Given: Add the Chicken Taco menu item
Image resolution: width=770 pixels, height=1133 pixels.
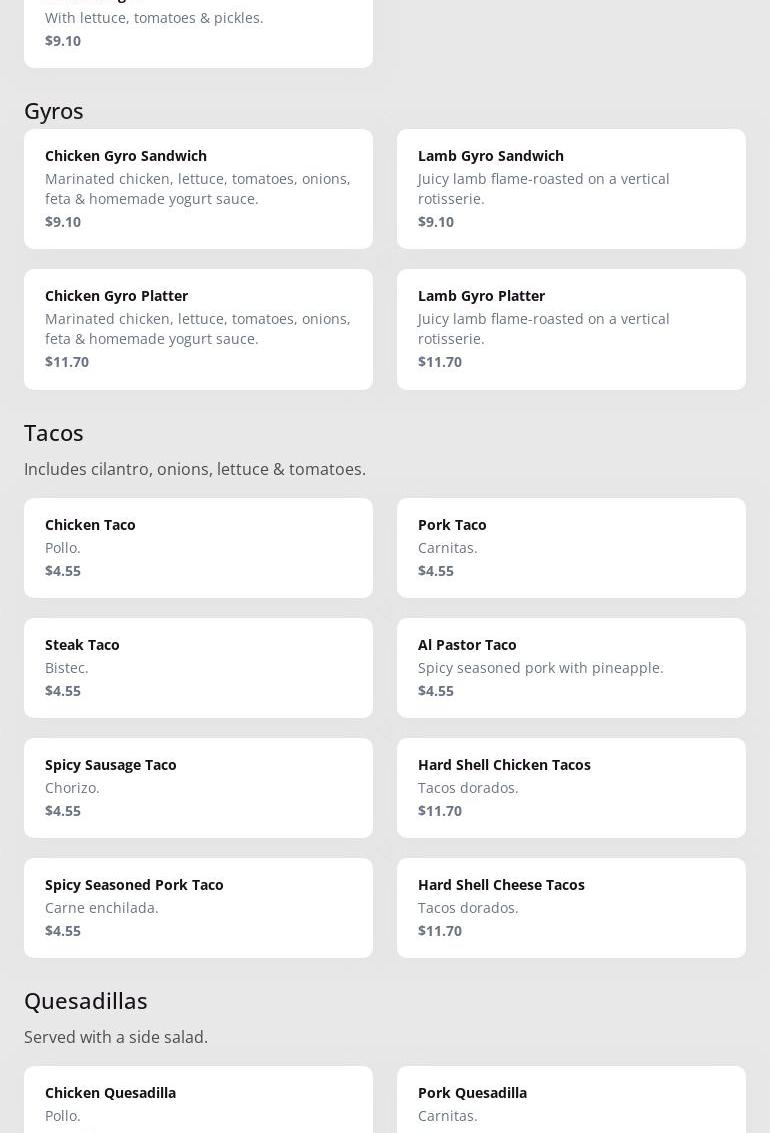Looking at the screenshot, I should point(198,547).
